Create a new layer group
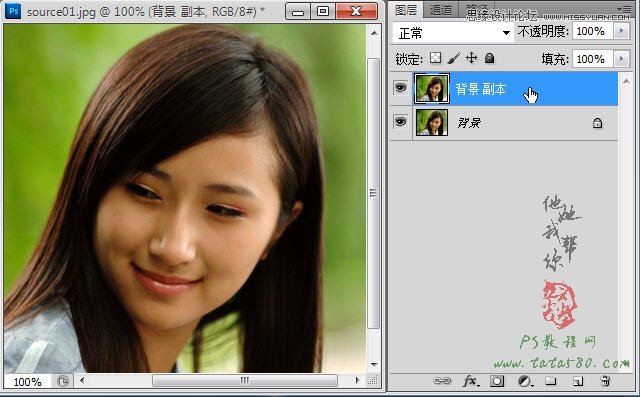The width and height of the screenshot is (640, 397). click(x=551, y=381)
